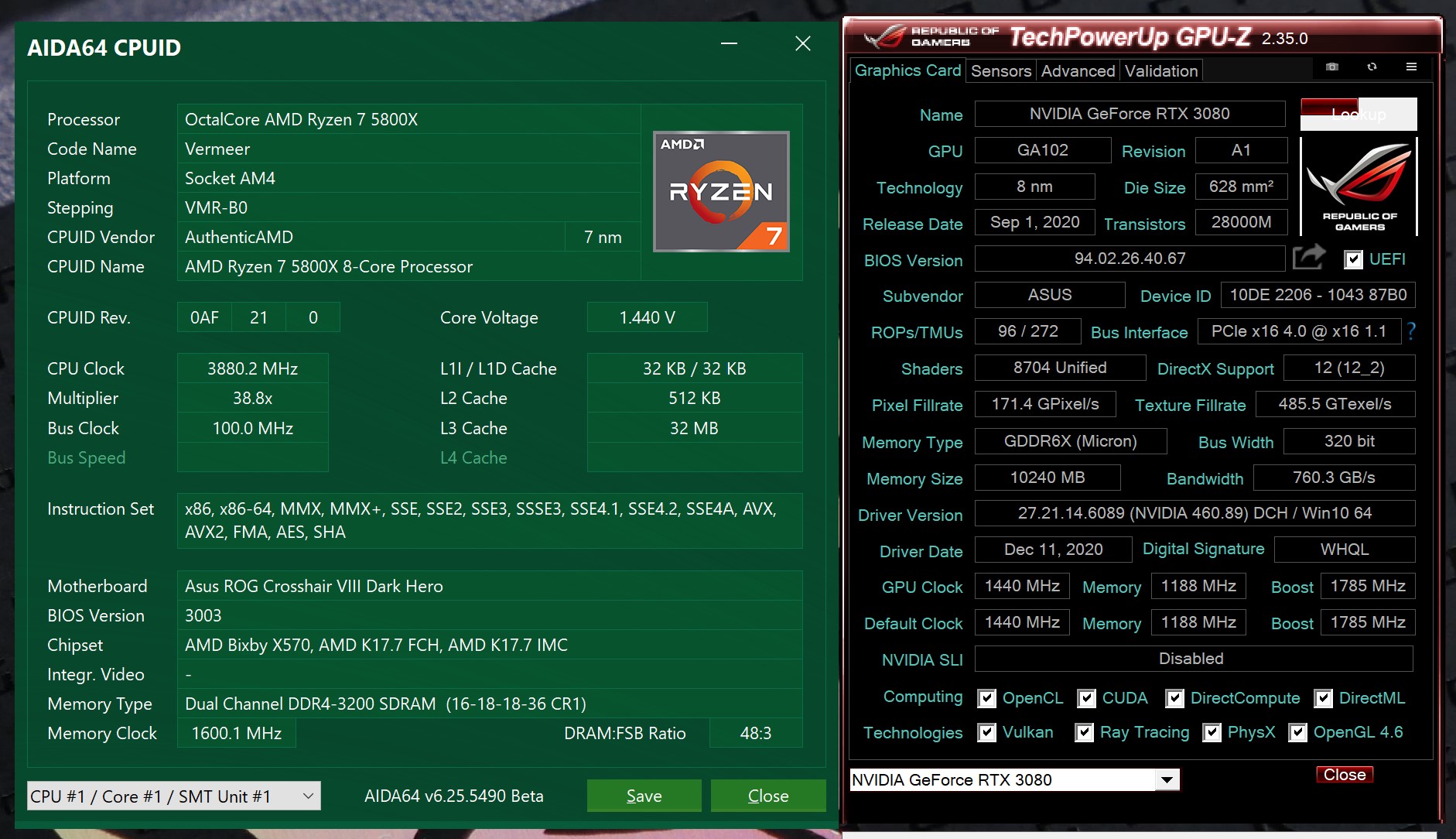Minimize the AIDA64 CPUID window
The image size is (1456, 839).
click(x=729, y=43)
